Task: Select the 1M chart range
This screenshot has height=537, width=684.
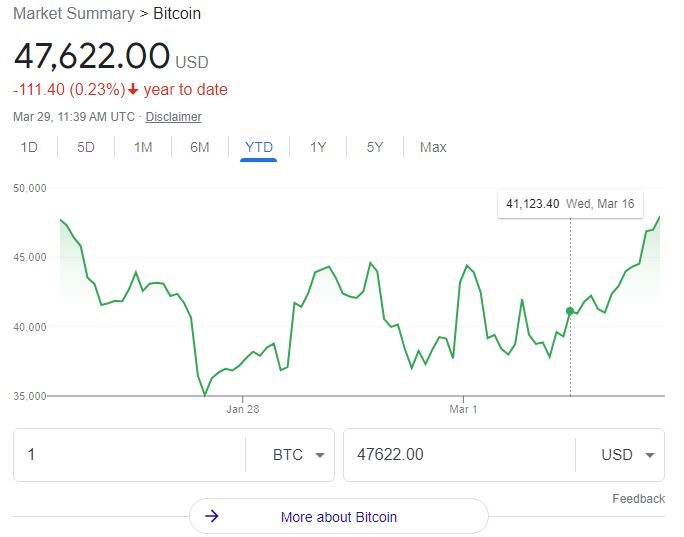Action: (143, 147)
